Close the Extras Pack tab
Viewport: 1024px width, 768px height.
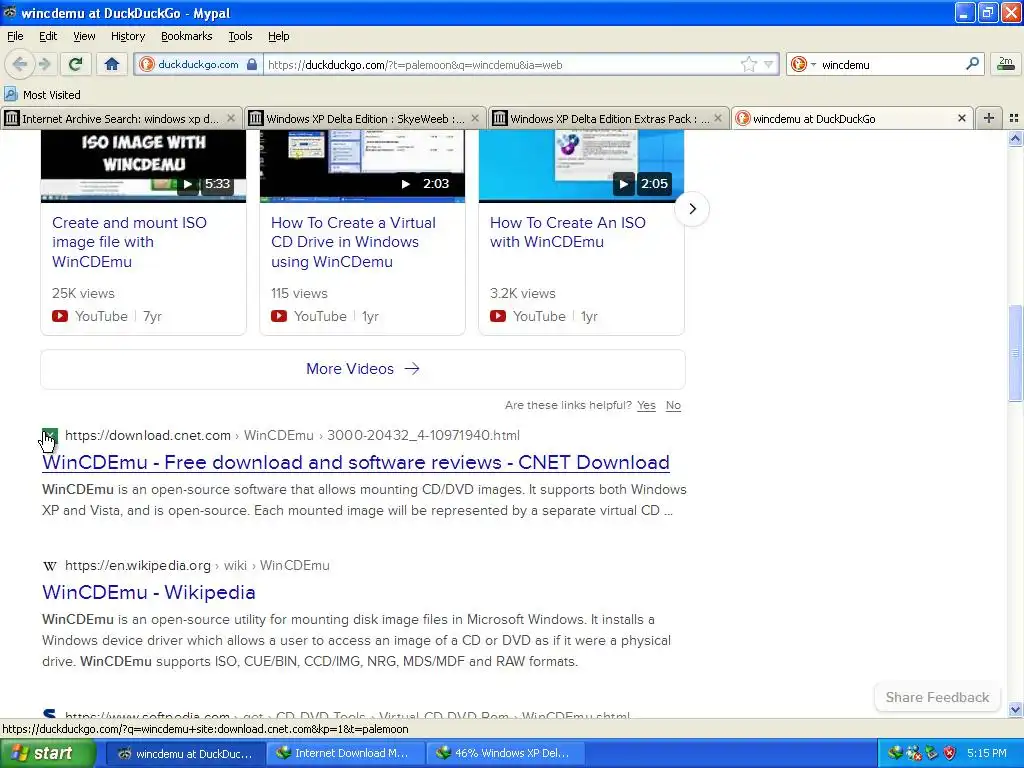pos(718,118)
